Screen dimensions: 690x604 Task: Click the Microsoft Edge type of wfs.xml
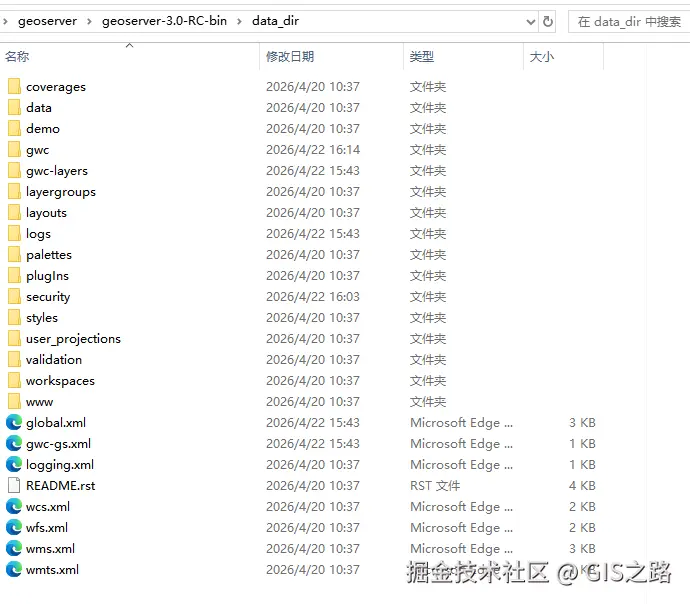pyautogui.click(x=461, y=527)
